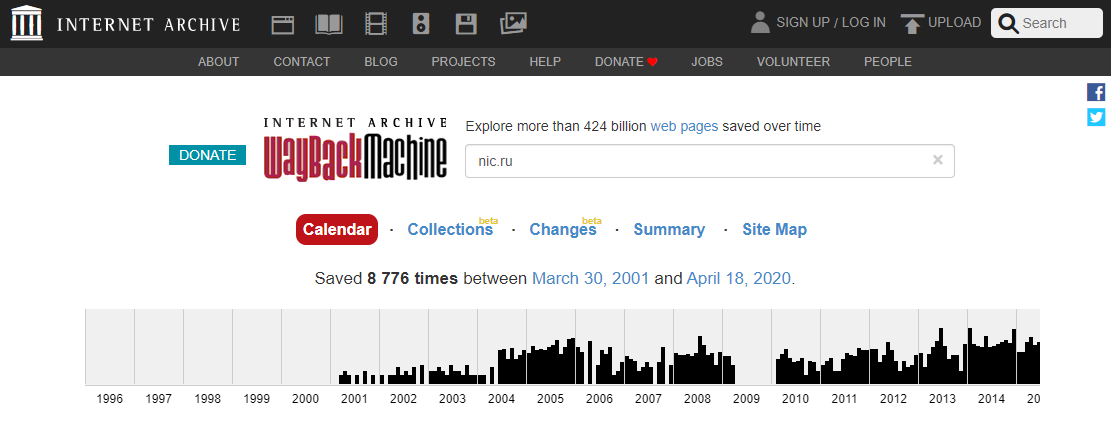Share via the Twitter icon

(1096, 117)
